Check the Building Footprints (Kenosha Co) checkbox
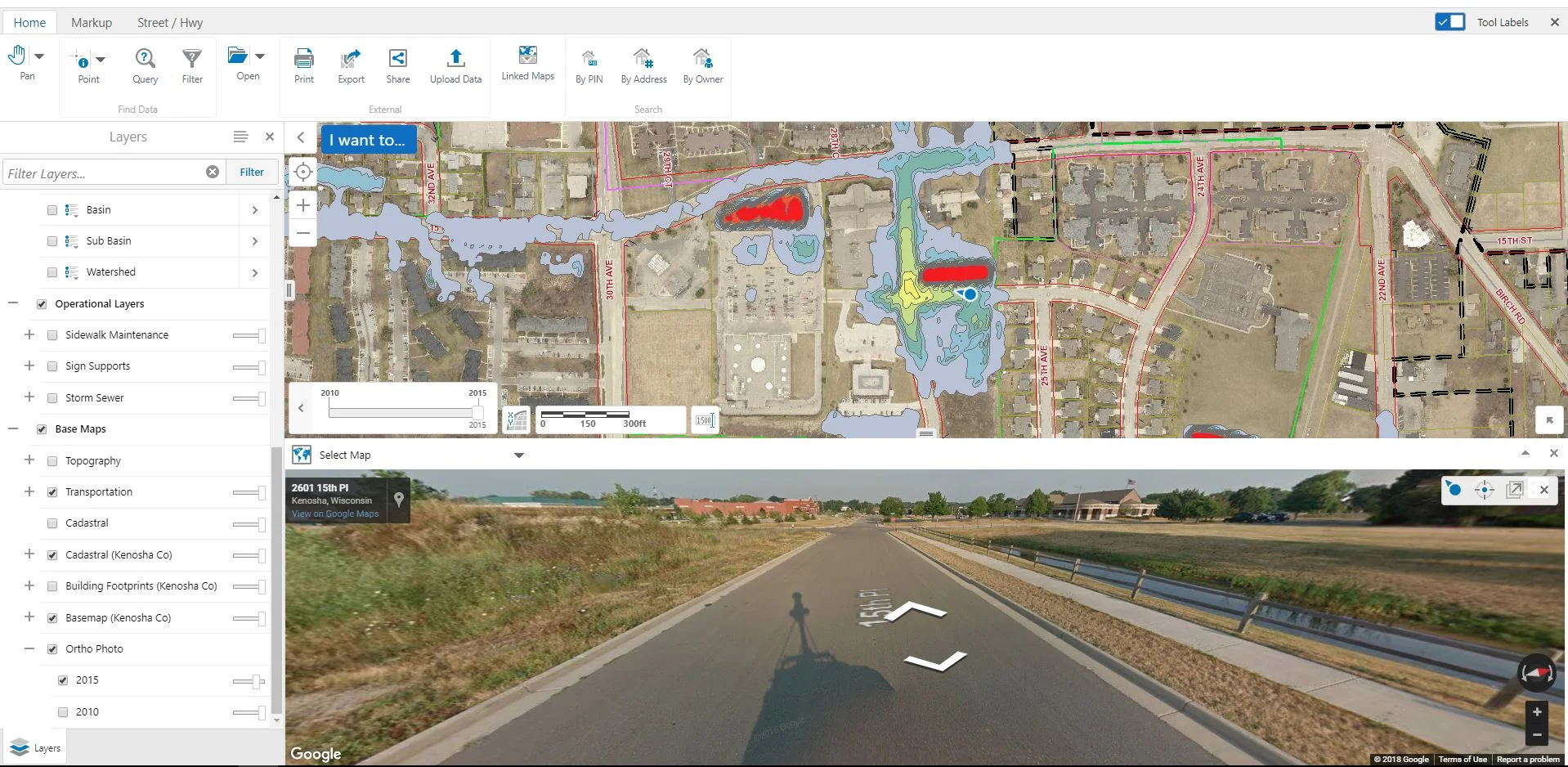This screenshot has width=1568, height=767. [52, 586]
